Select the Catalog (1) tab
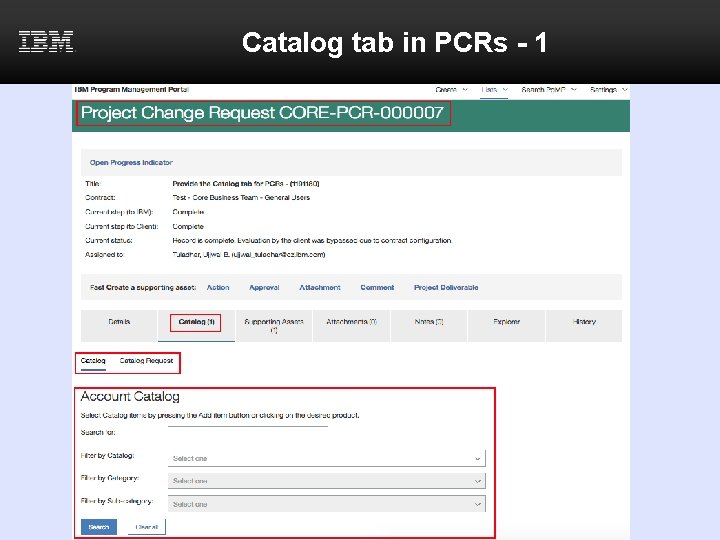The height and width of the screenshot is (540, 720). (x=196, y=326)
